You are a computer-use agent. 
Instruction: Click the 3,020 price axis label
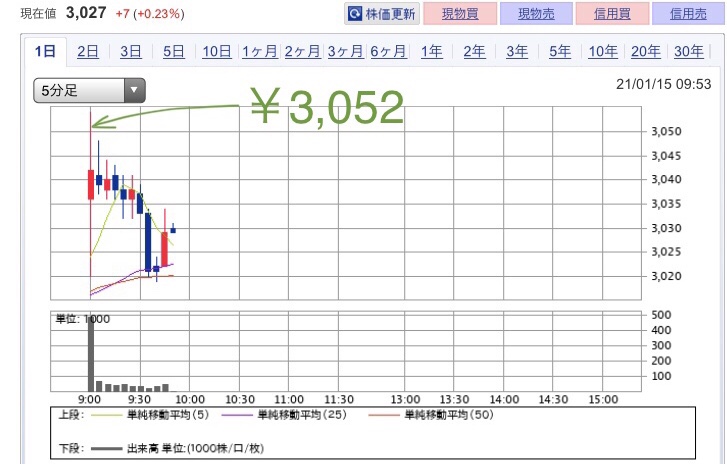coord(666,276)
